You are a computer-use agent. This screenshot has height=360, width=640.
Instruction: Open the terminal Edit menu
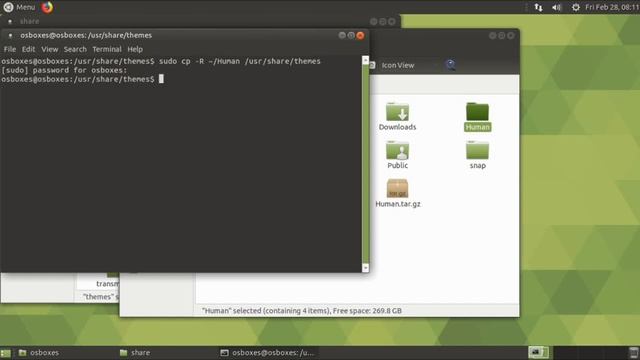point(28,49)
